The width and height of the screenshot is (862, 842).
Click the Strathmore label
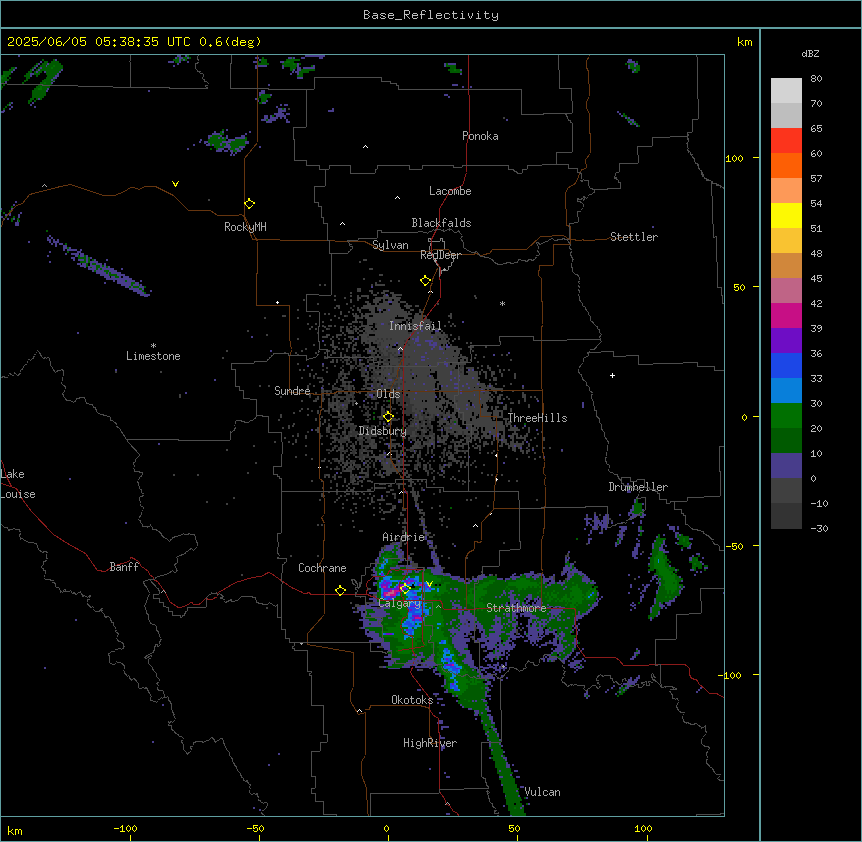[516, 608]
